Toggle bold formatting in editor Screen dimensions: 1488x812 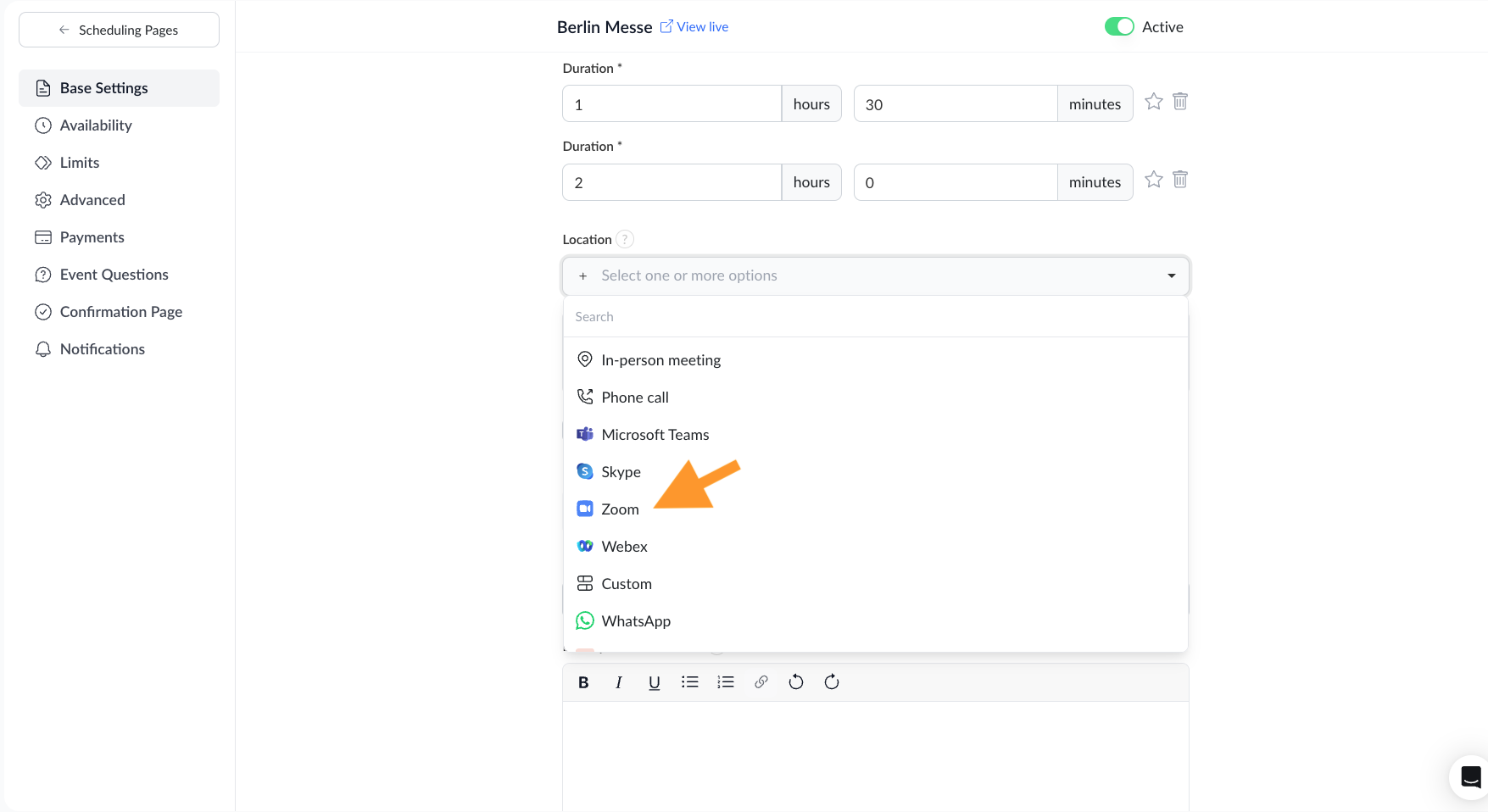tap(583, 682)
